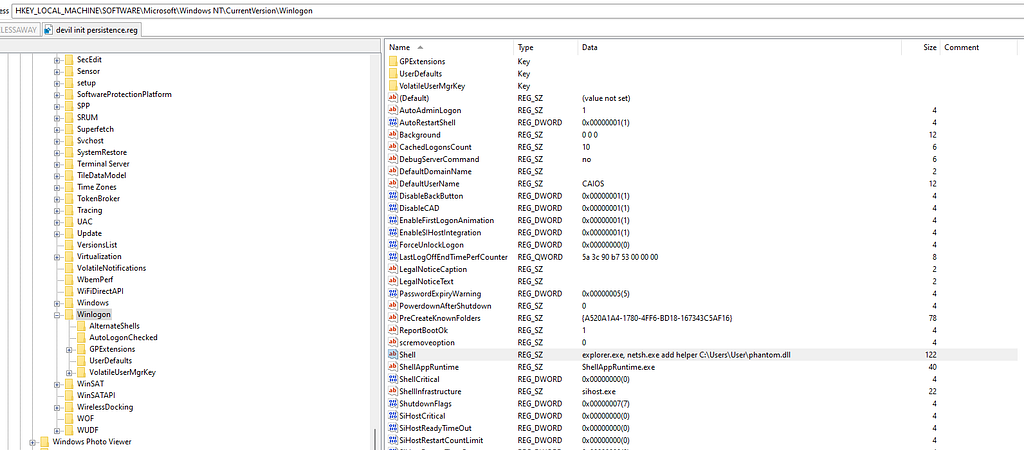The height and width of the screenshot is (450, 1024).
Task: Select the WbemPerf tree item
Action: [95, 280]
